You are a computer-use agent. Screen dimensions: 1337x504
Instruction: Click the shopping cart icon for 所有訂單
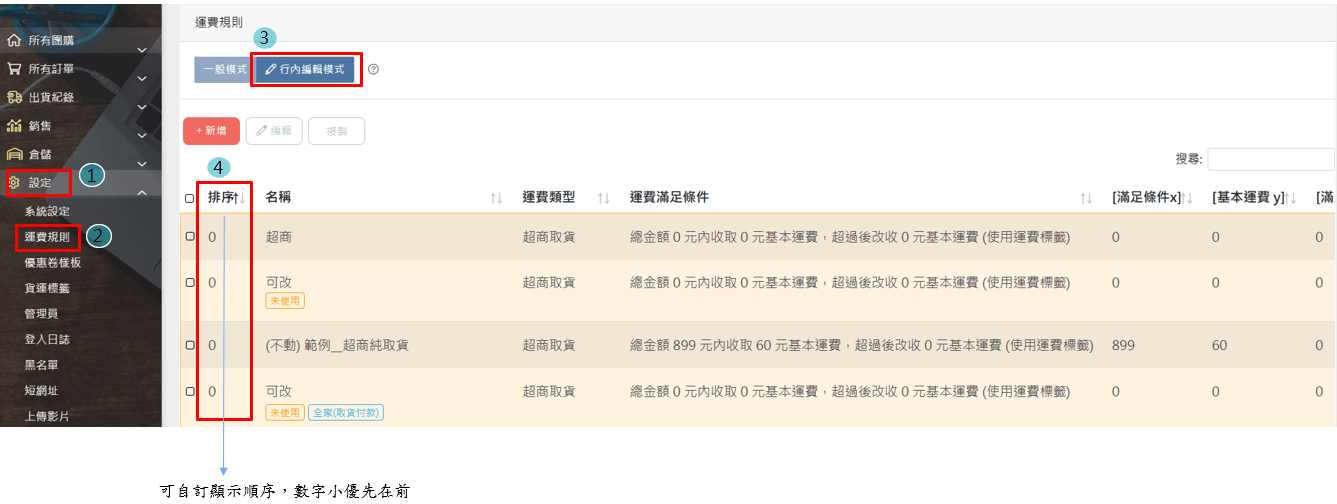(14, 69)
